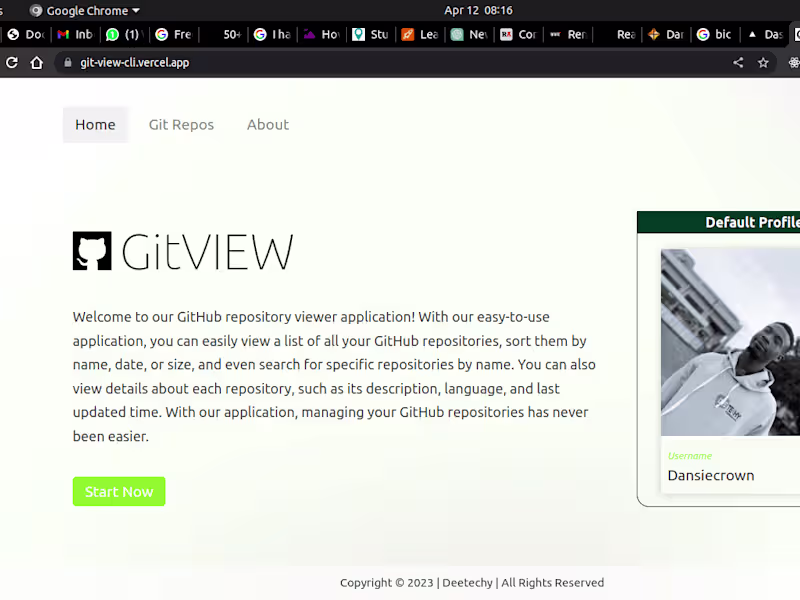Switch to the 'Ren' tab

click(568, 34)
